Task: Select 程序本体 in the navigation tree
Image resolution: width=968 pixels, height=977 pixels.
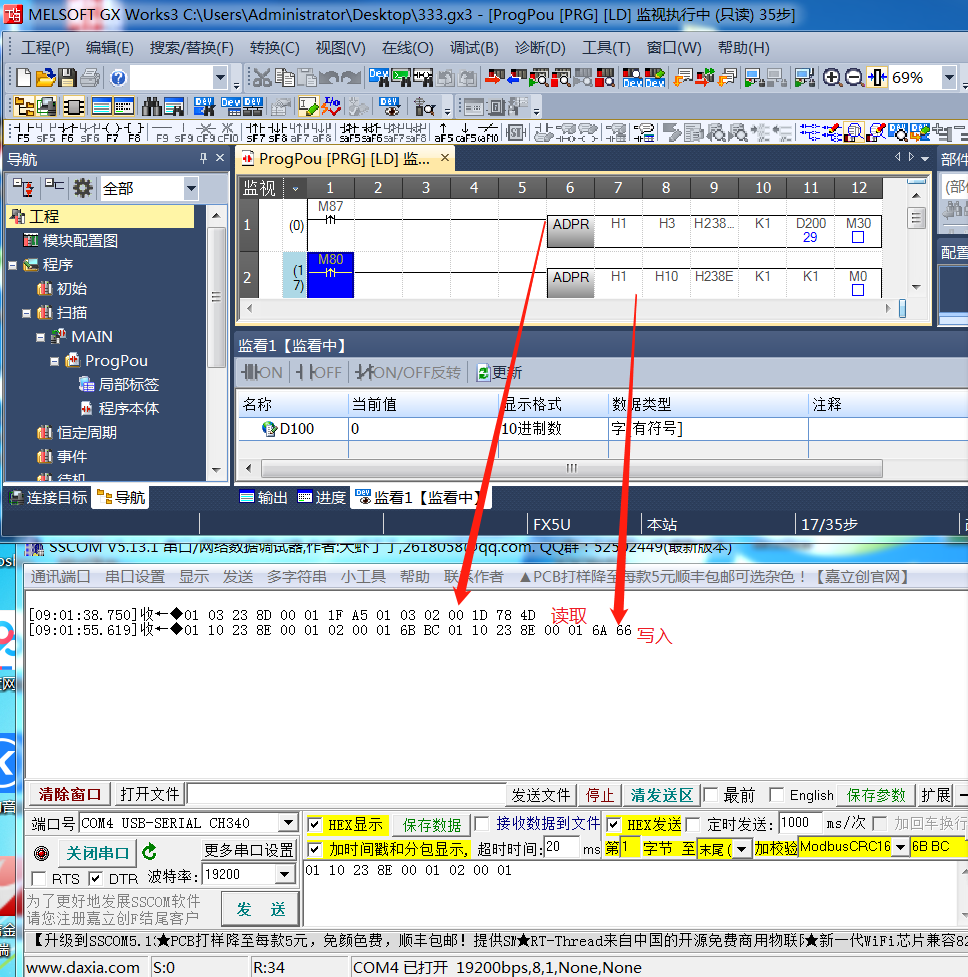Action: [128, 408]
